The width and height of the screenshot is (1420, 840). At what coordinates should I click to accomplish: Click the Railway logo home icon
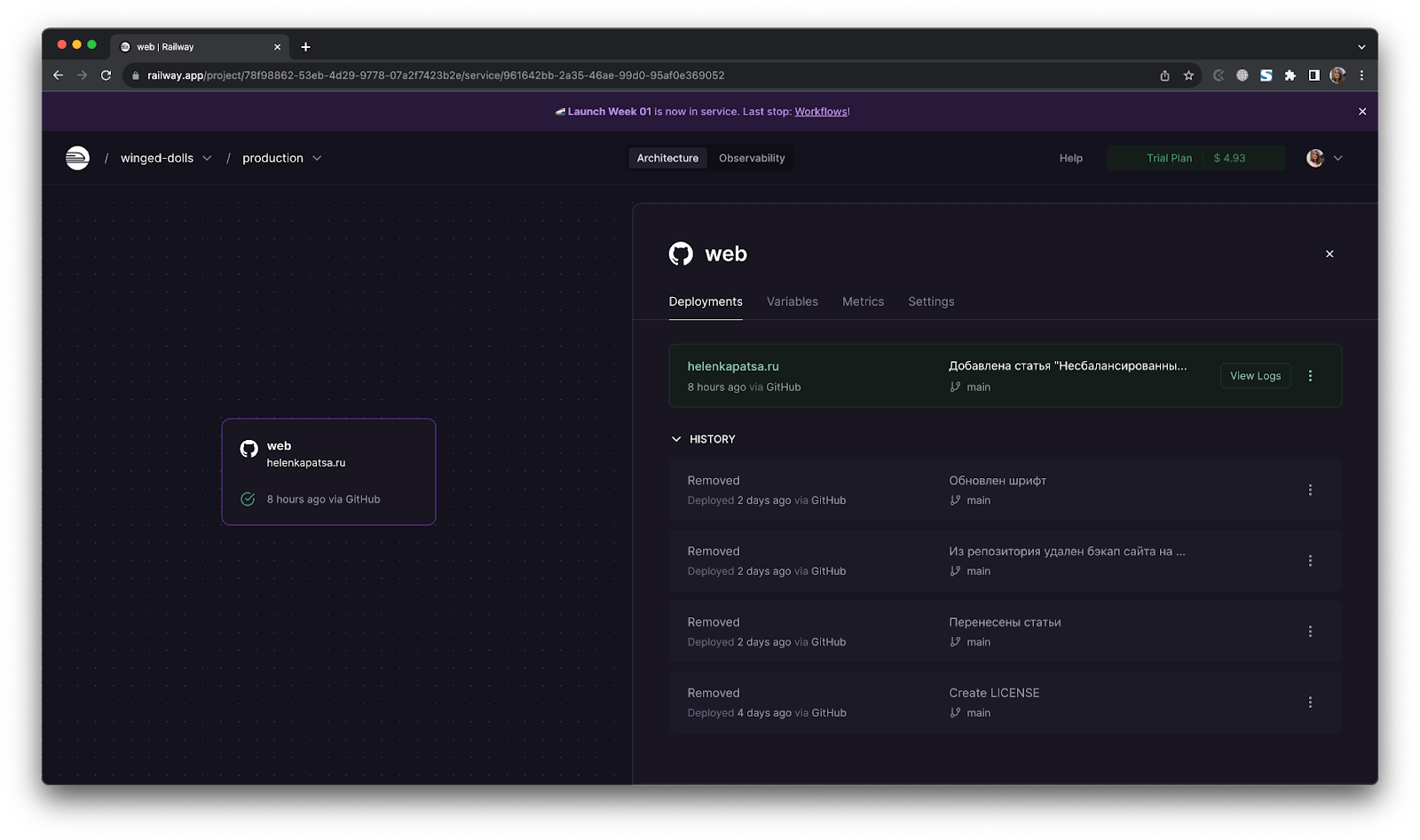pyautogui.click(x=77, y=158)
